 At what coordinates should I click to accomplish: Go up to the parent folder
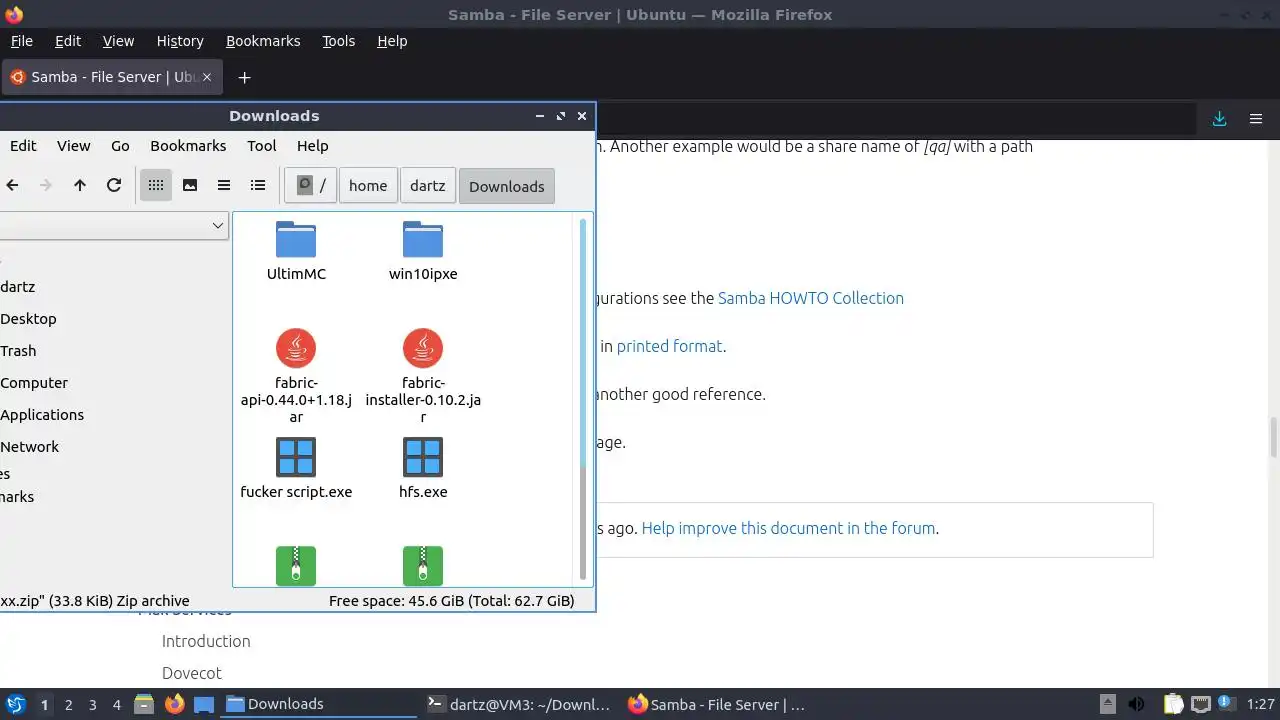pyautogui.click(x=80, y=185)
